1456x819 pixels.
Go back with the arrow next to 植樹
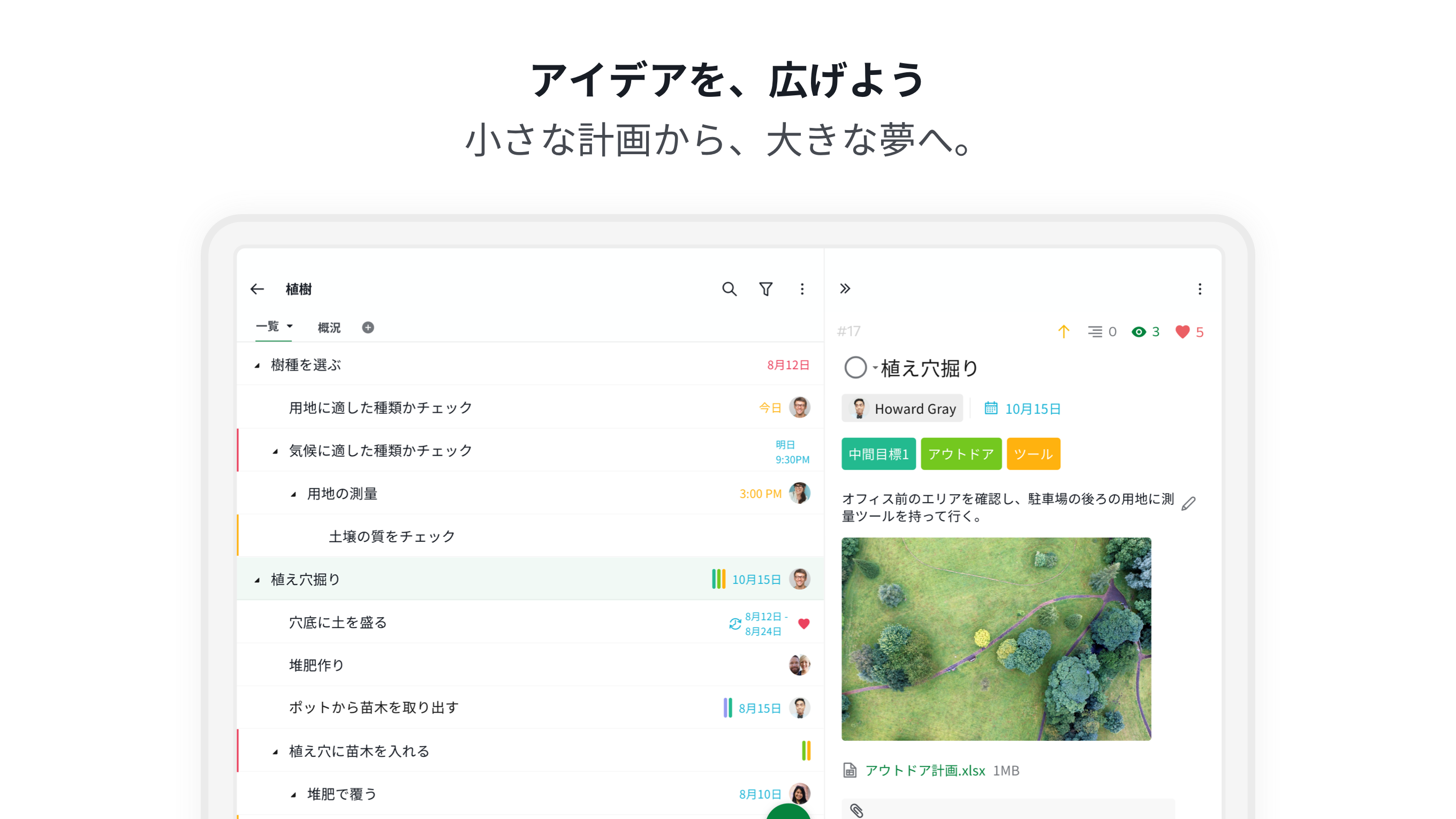pyautogui.click(x=257, y=290)
